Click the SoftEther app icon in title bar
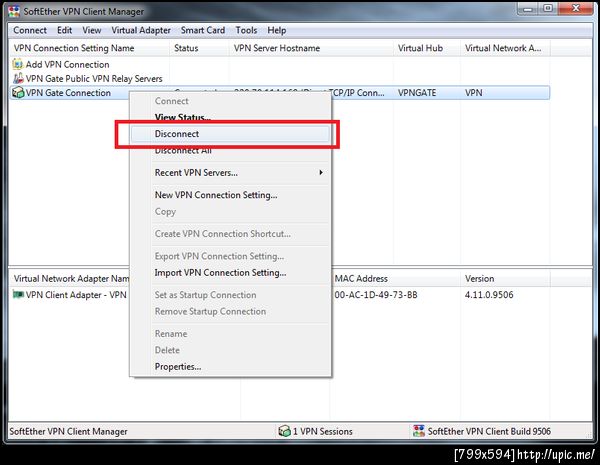600x465 pixels. 14,11
